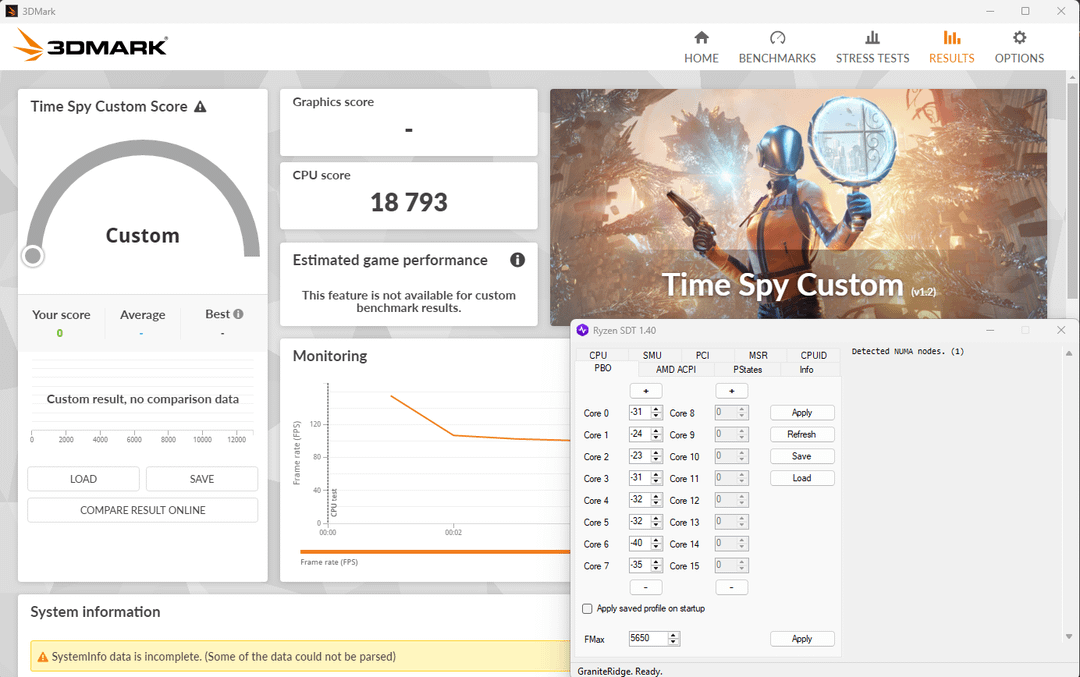Open the PStates tab in Ryzen SDT
The image size is (1080, 677).
tap(747, 369)
